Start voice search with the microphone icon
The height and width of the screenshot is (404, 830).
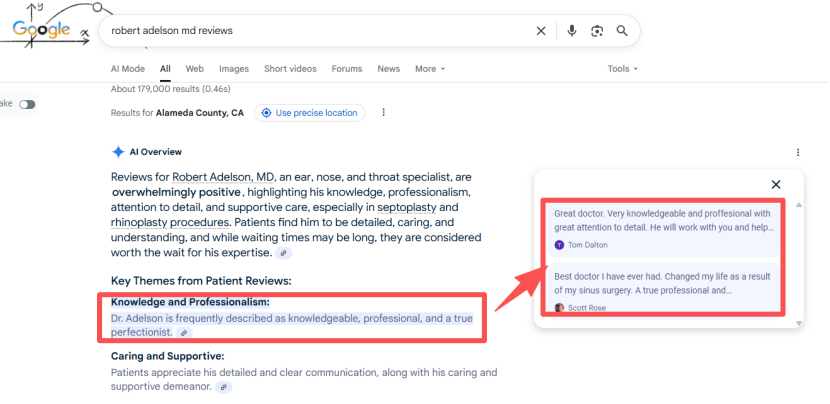point(572,31)
